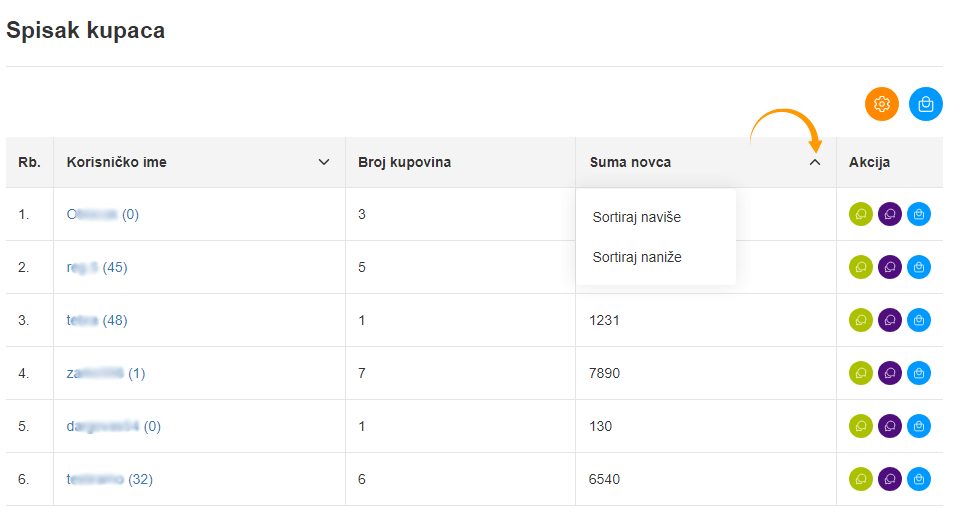Click the blue bag icon in row 1
Image resolution: width=963 pixels, height=518 pixels.
point(918,214)
